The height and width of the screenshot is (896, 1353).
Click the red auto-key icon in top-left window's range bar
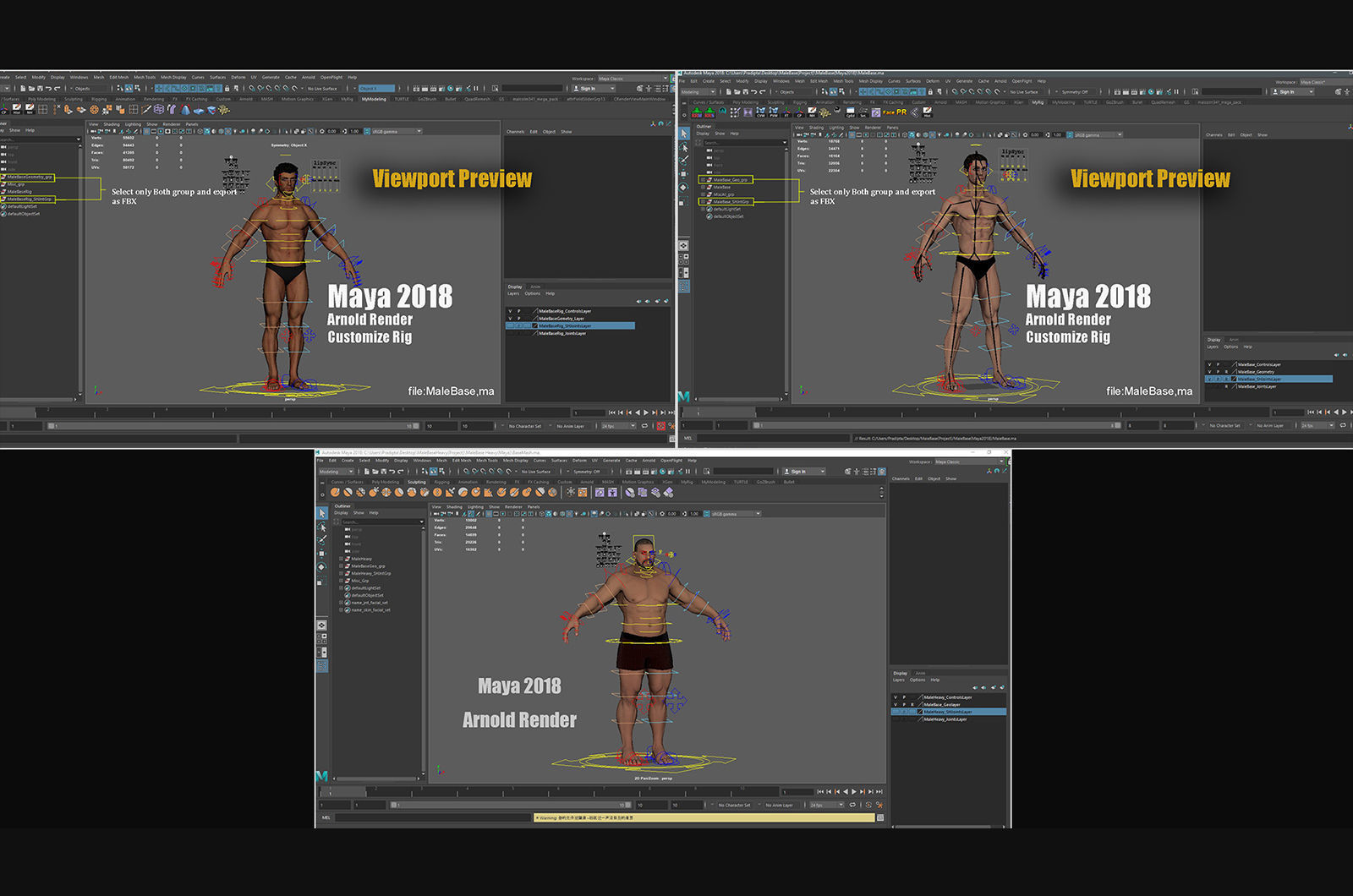(660, 426)
